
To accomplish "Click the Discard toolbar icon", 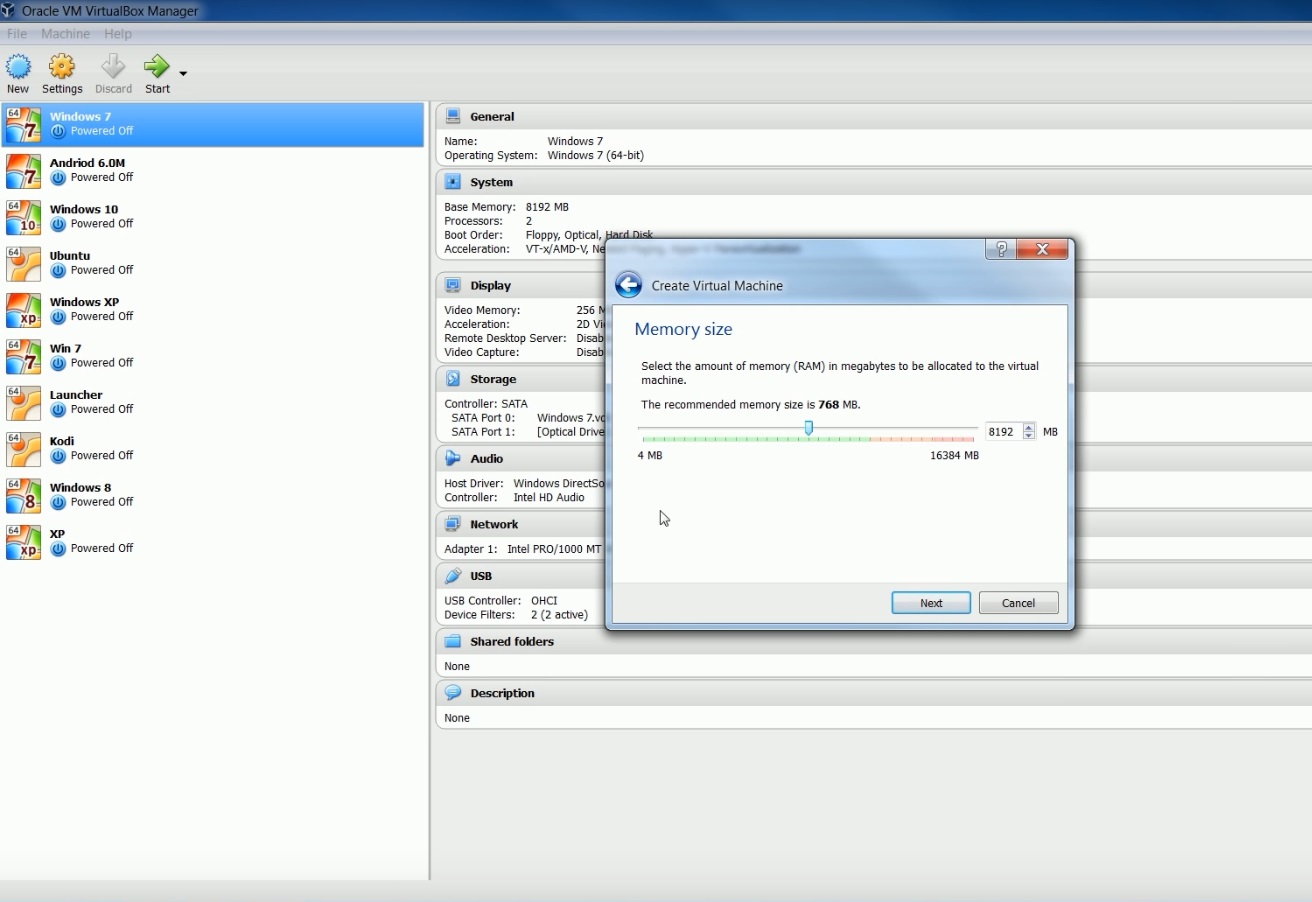I will coord(113,67).
